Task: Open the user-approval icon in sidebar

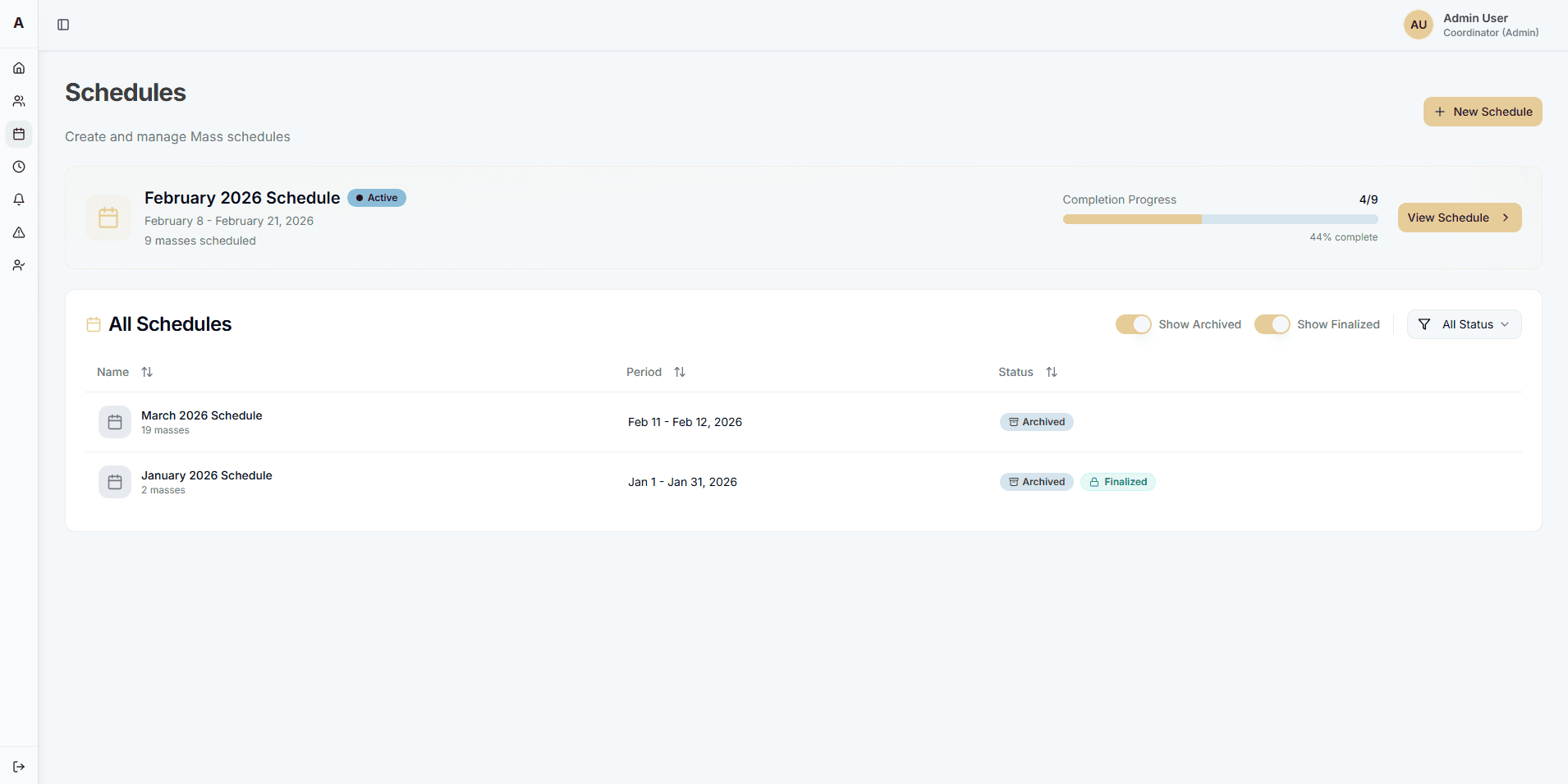Action: coord(18,265)
